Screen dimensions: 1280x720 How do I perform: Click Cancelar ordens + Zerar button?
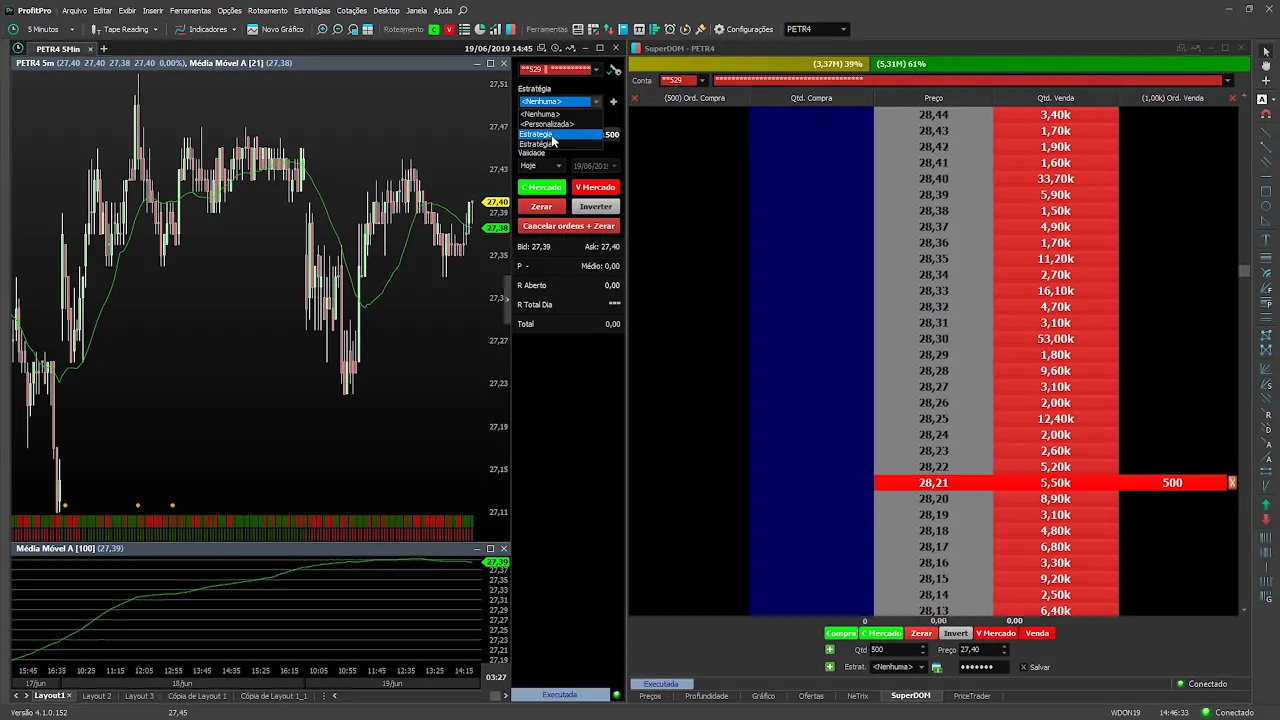pos(568,226)
